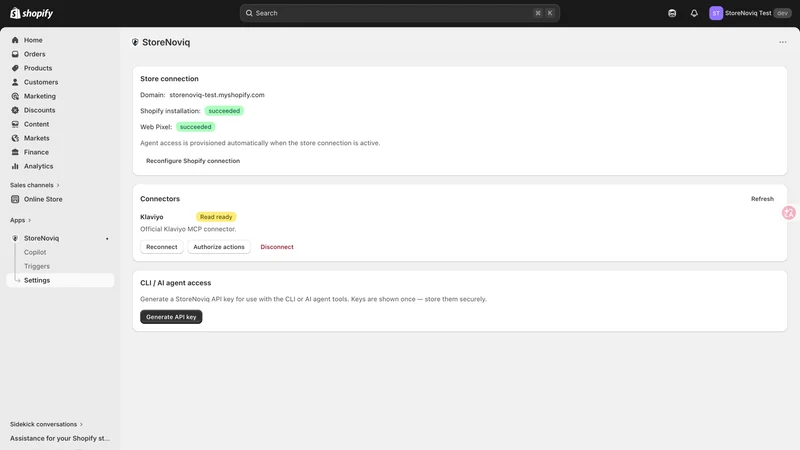This screenshot has width=800, height=450.
Task: Click Authorize actions button
Action: pos(219,247)
